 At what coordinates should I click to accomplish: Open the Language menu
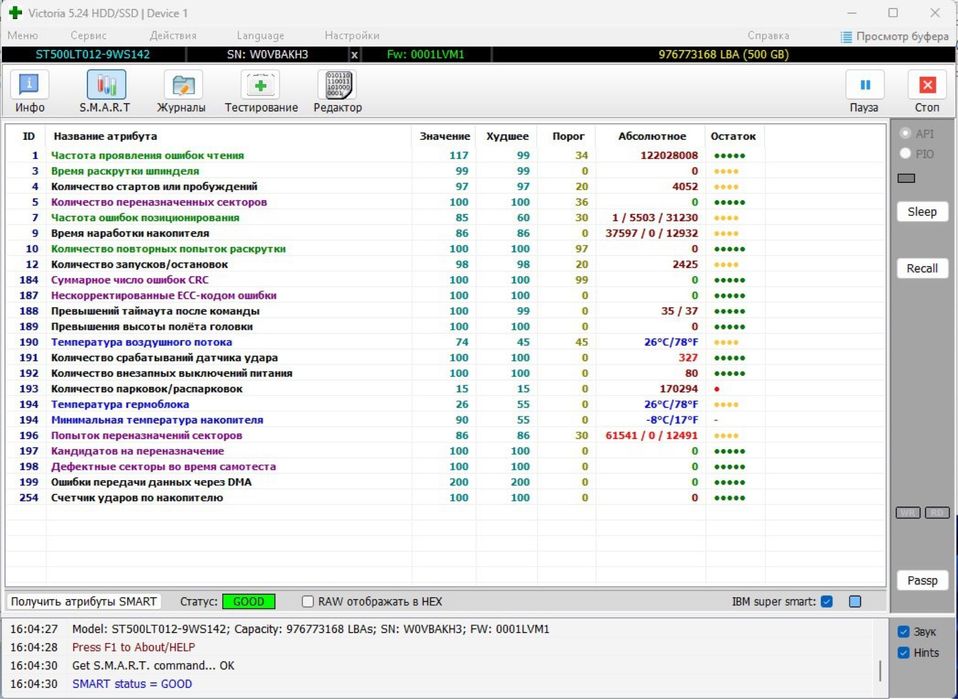click(x=260, y=35)
